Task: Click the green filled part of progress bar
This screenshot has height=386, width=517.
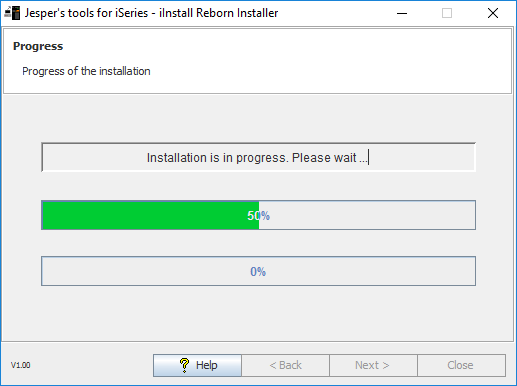Action: click(x=150, y=215)
